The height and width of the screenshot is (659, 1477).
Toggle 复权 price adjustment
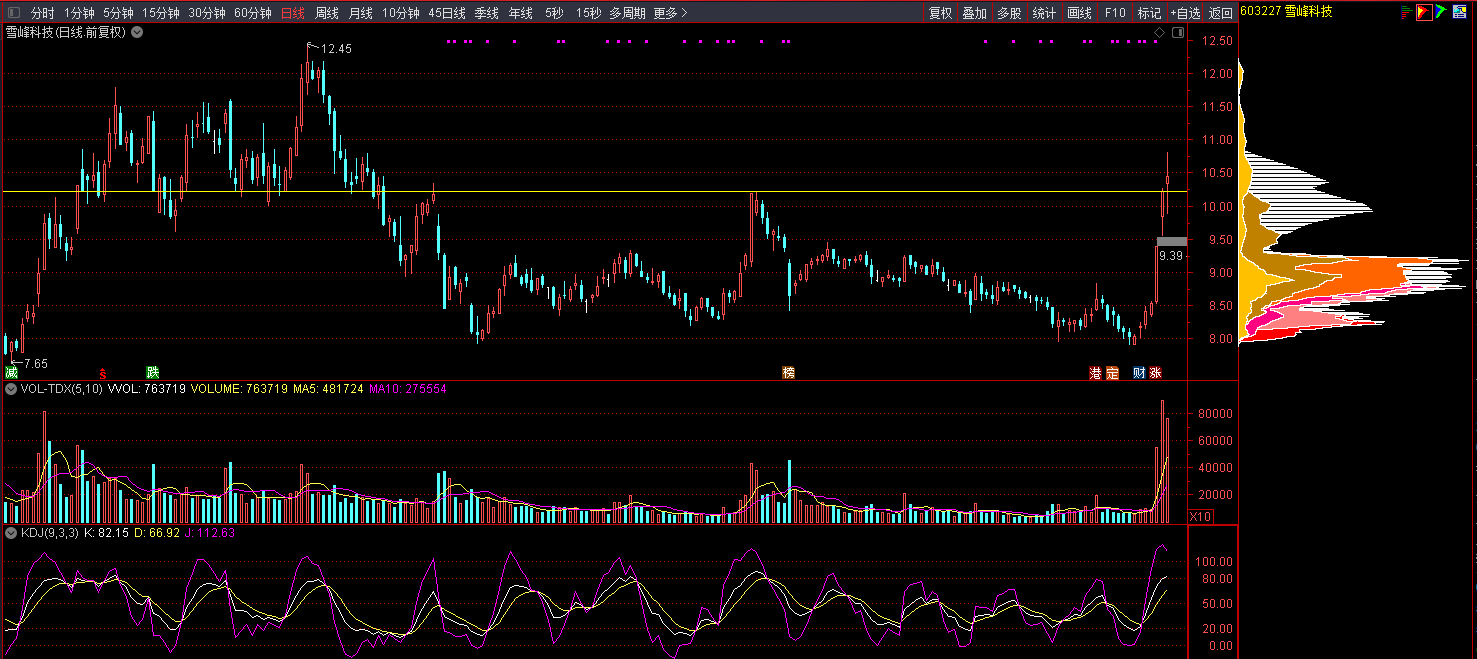click(940, 13)
